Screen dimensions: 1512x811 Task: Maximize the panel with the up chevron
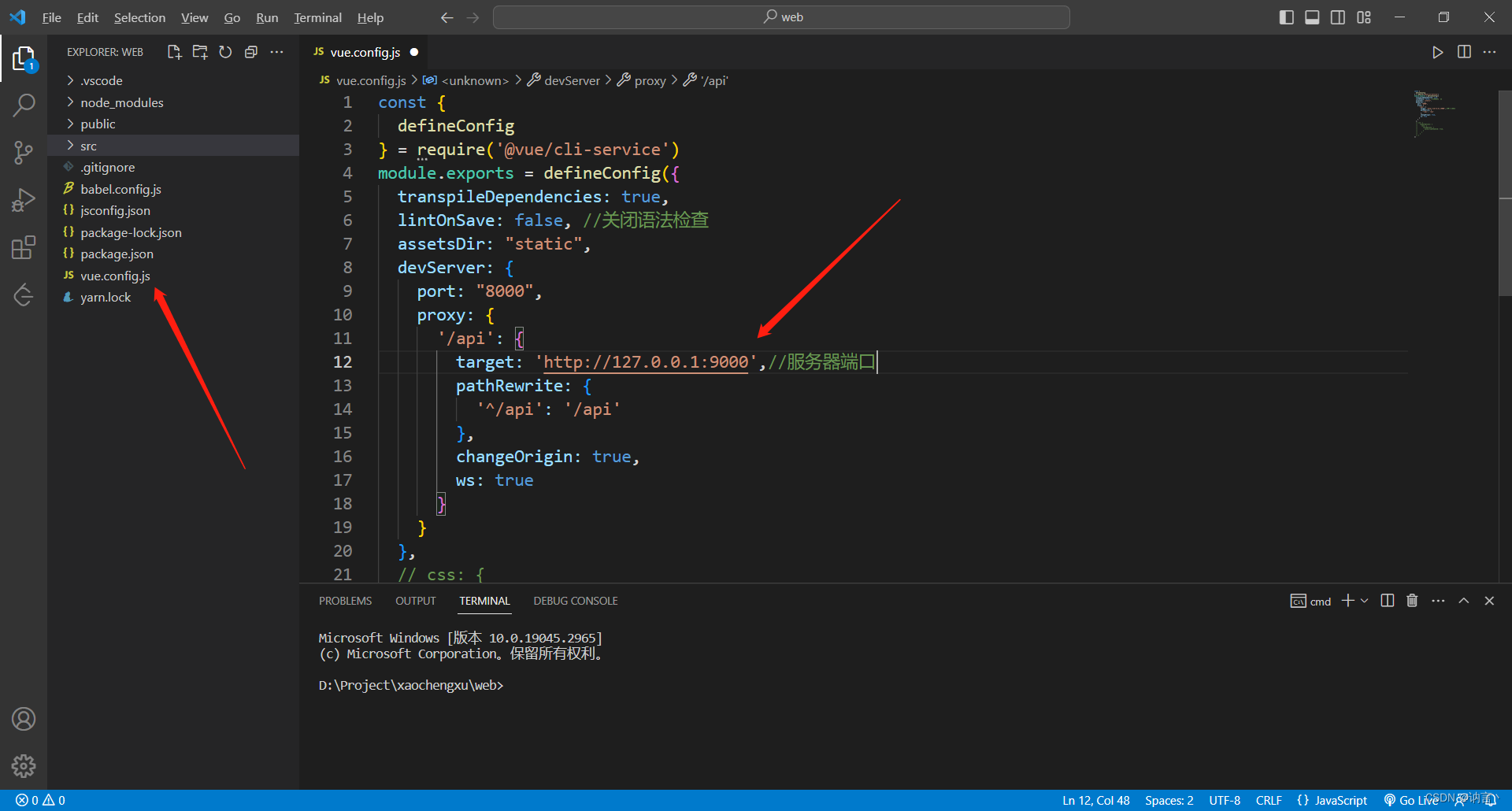pyautogui.click(x=1464, y=601)
